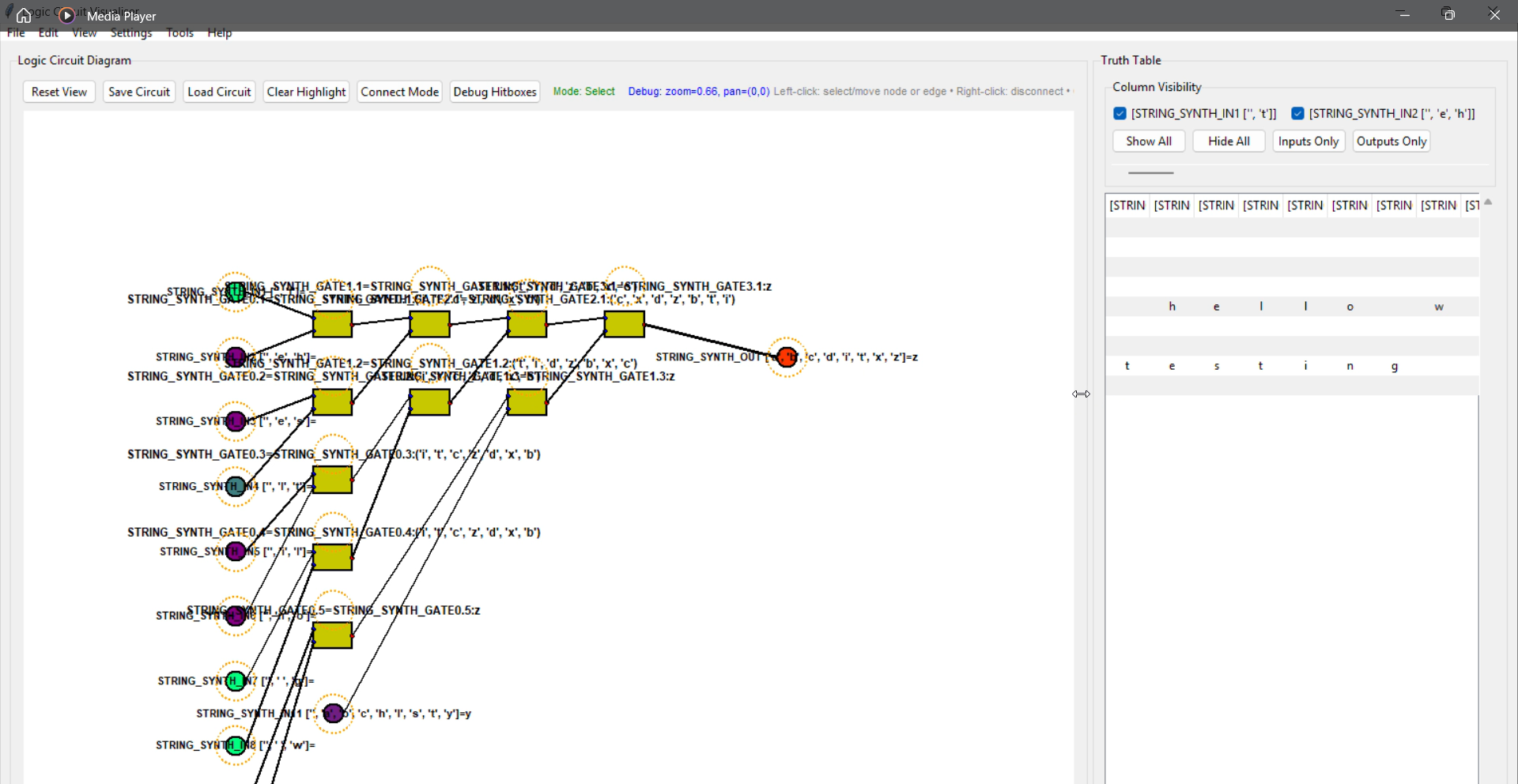Click the home icon in title bar
Image resolution: width=1518 pixels, height=784 pixels.
24,16
